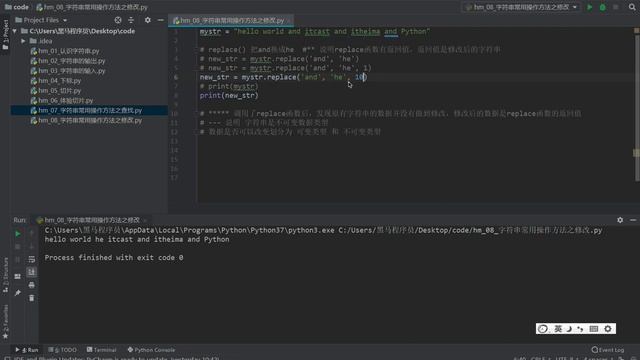This screenshot has width=640, height=360.
Task: Click the Print icon in Run panel
Action: (x=31, y=285)
